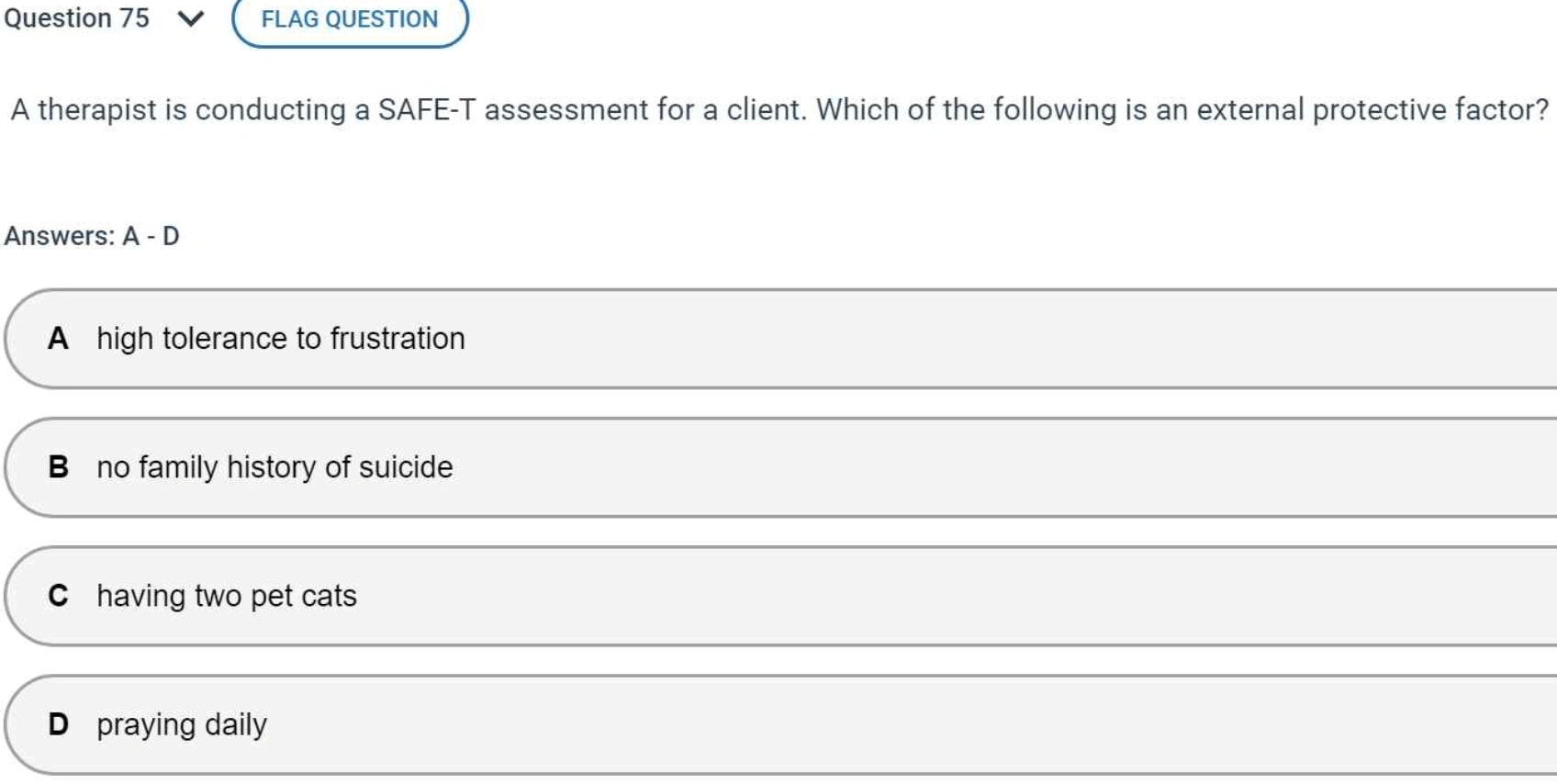Screen dimensions: 1557x784
Task: Click the bold letter C marker
Action: tap(59, 596)
